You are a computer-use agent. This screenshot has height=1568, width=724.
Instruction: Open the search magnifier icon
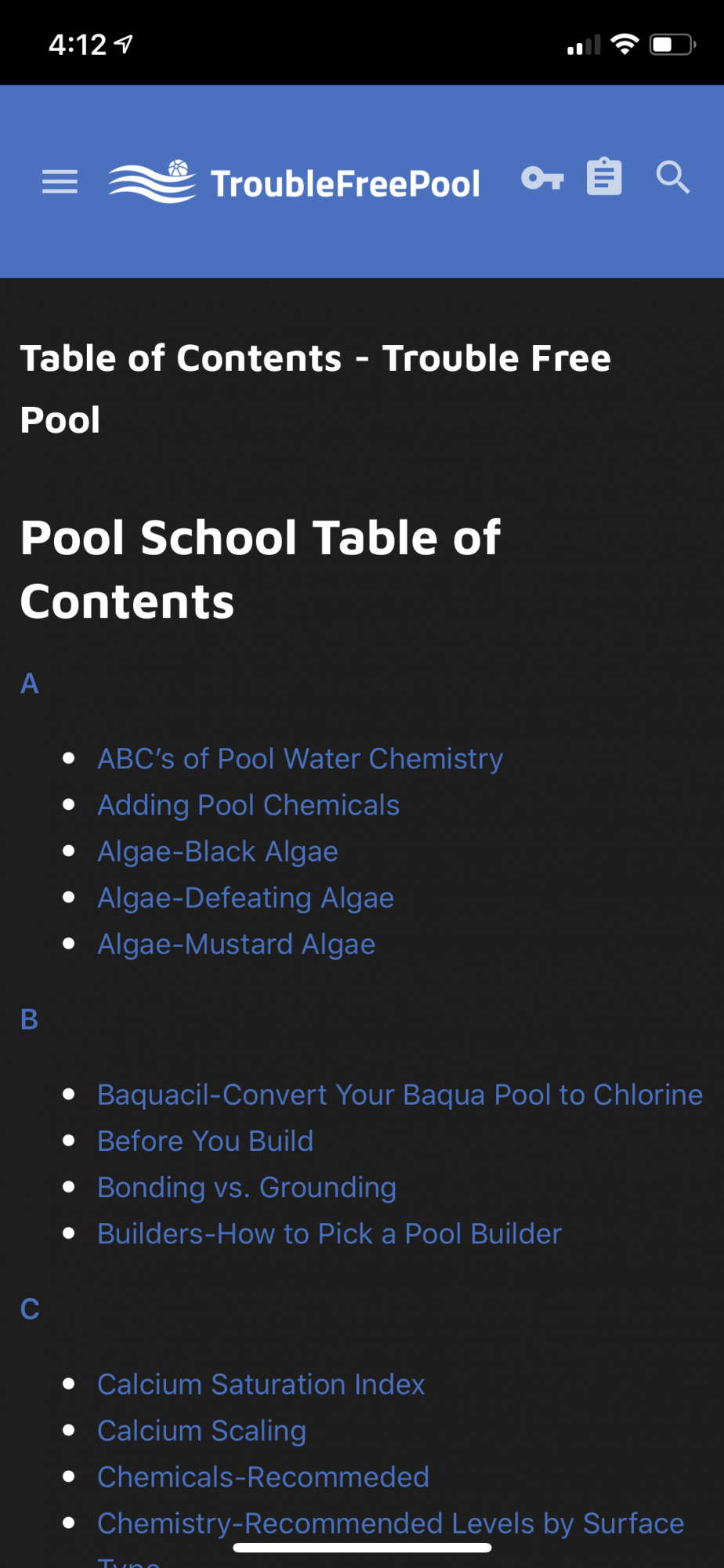coord(672,177)
